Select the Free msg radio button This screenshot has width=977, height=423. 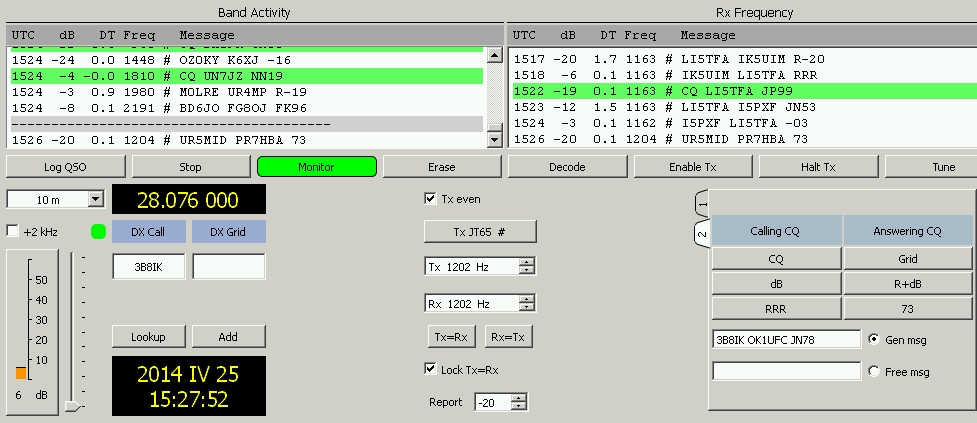[875, 372]
